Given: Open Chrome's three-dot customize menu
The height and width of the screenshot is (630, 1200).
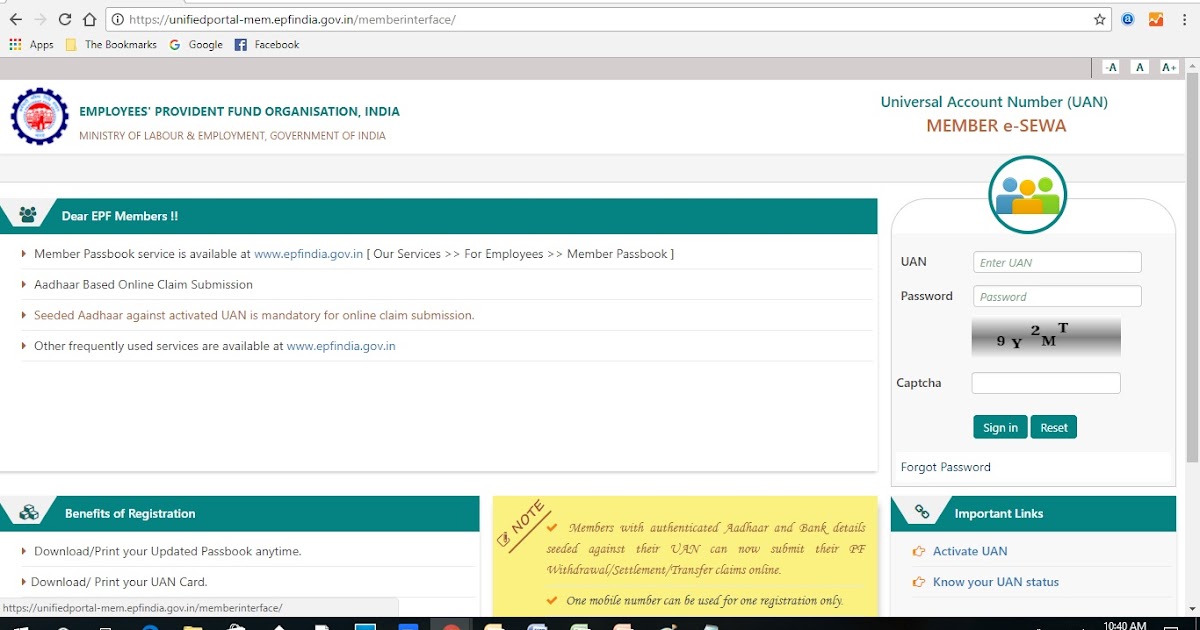Looking at the screenshot, I should click(1186, 18).
